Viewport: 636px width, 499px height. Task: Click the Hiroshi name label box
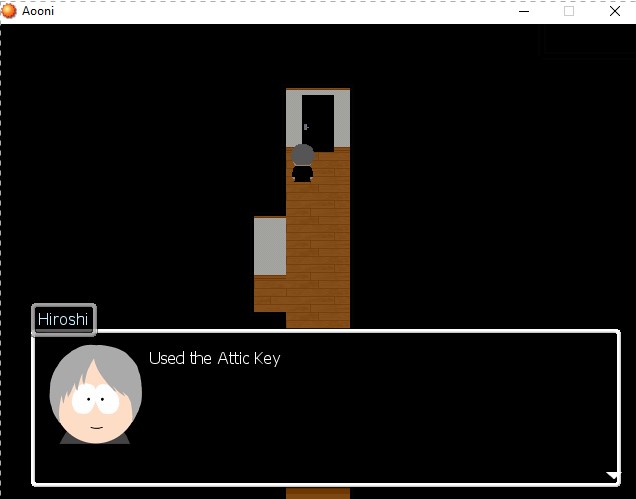click(x=64, y=320)
